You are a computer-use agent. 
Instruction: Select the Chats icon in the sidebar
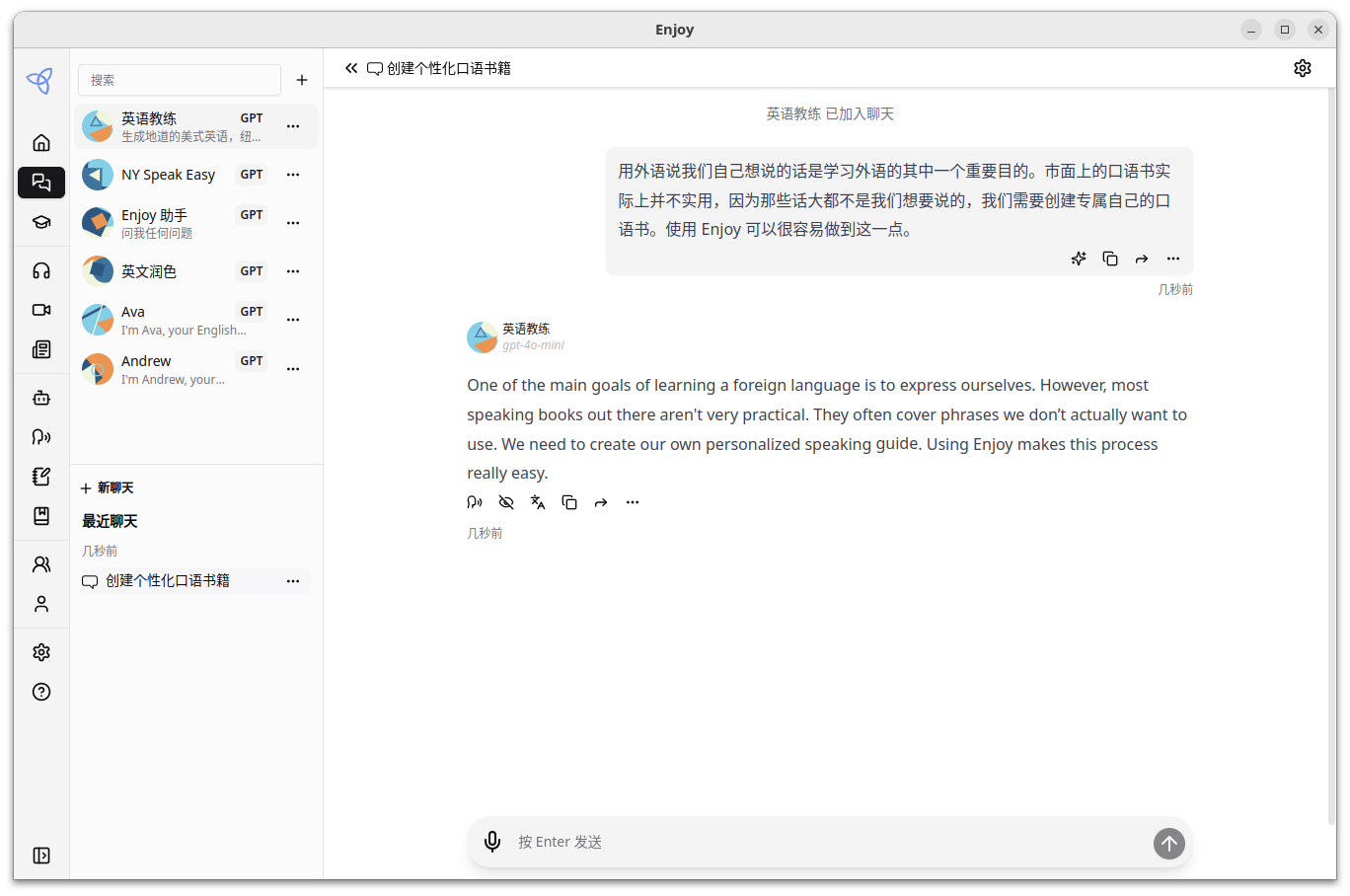pos(40,182)
